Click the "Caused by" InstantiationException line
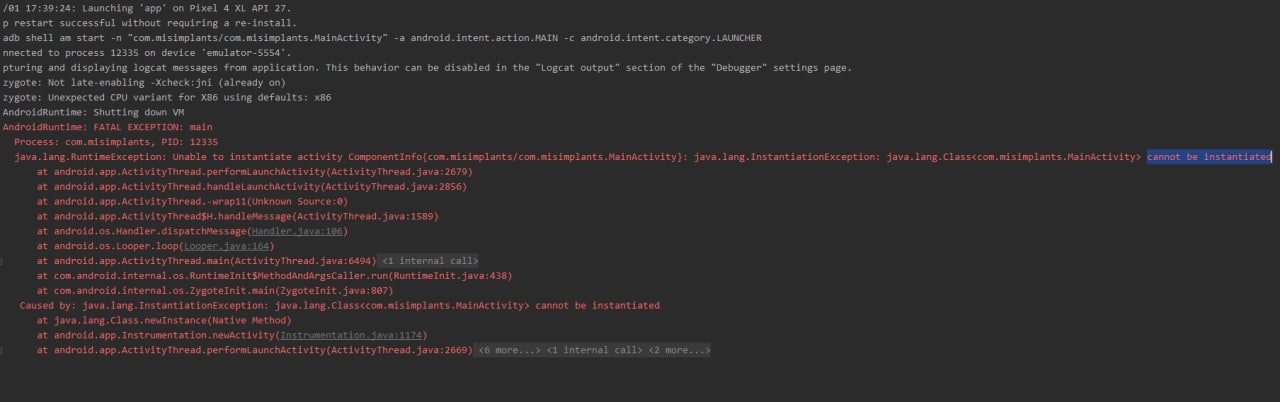1280x402 pixels. point(340,306)
